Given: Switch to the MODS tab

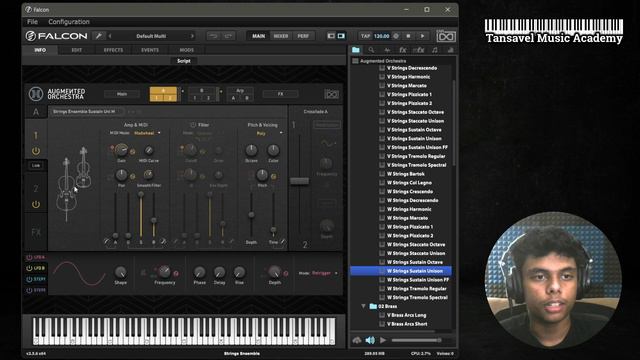Looking at the screenshot, I should (x=187, y=50).
